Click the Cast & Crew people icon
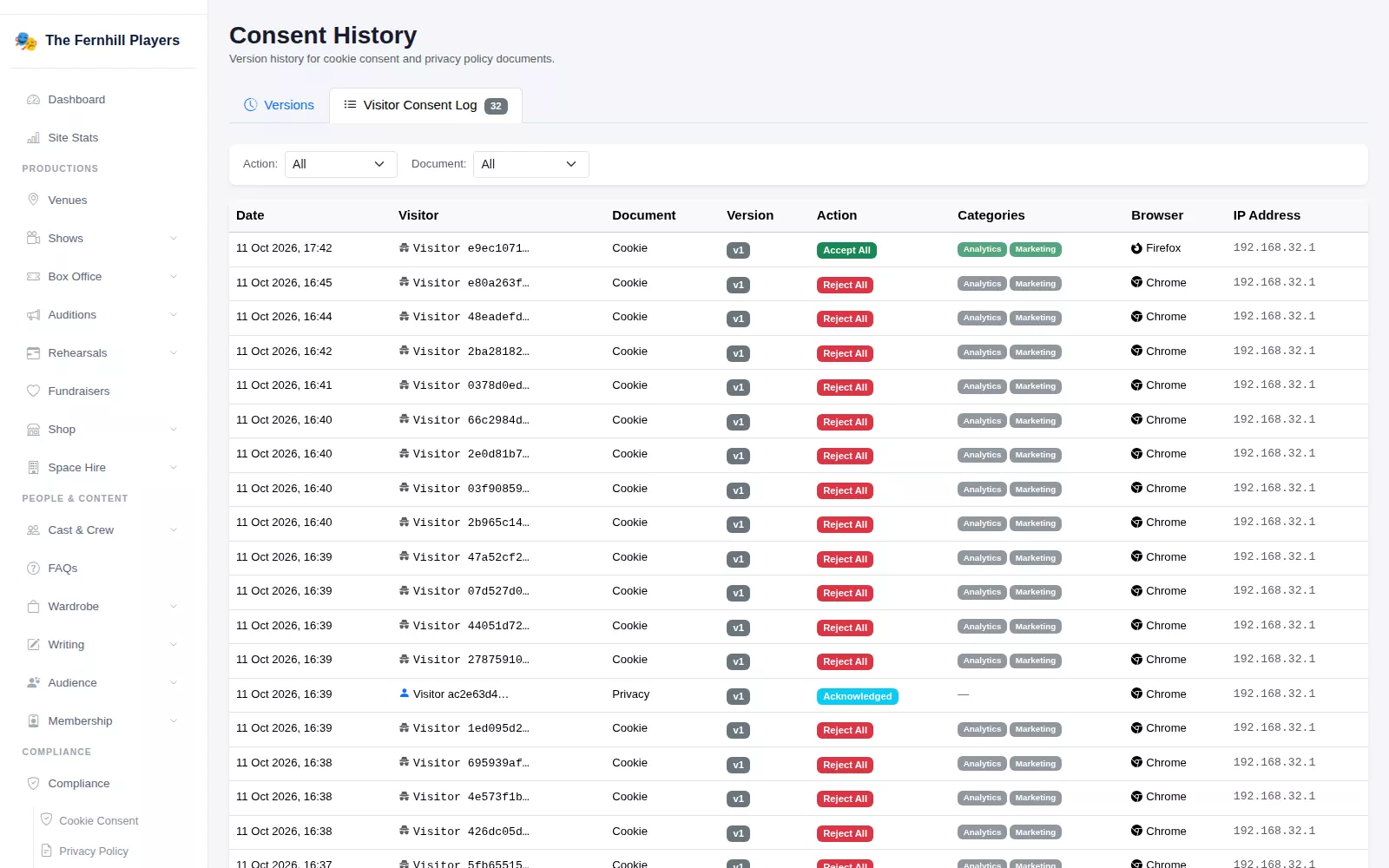This screenshot has height=868, width=1389. tap(33, 529)
